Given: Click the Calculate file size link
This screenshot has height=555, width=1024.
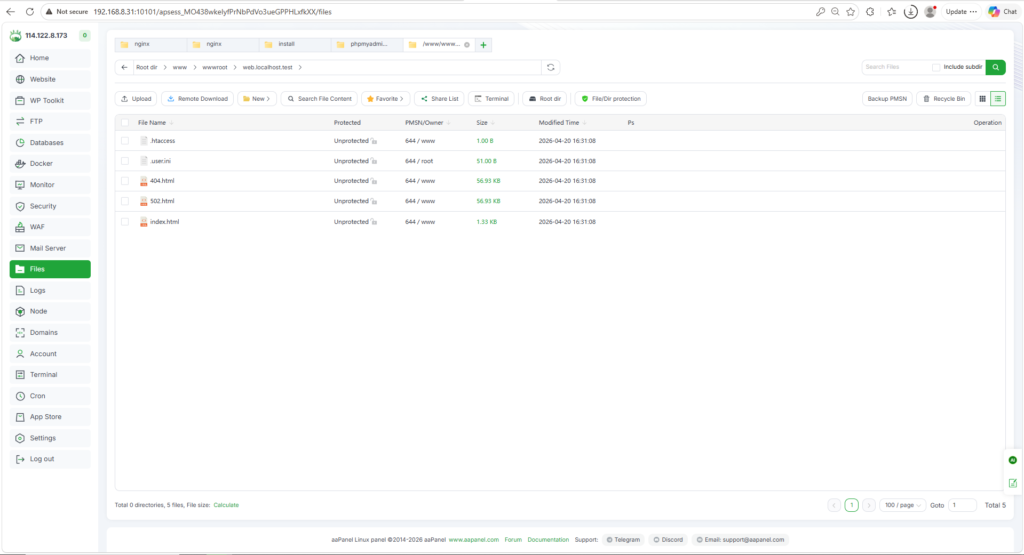Looking at the screenshot, I should pos(226,505).
